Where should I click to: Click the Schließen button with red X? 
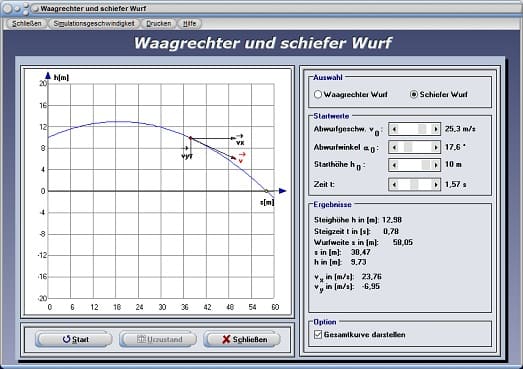(x=242, y=339)
